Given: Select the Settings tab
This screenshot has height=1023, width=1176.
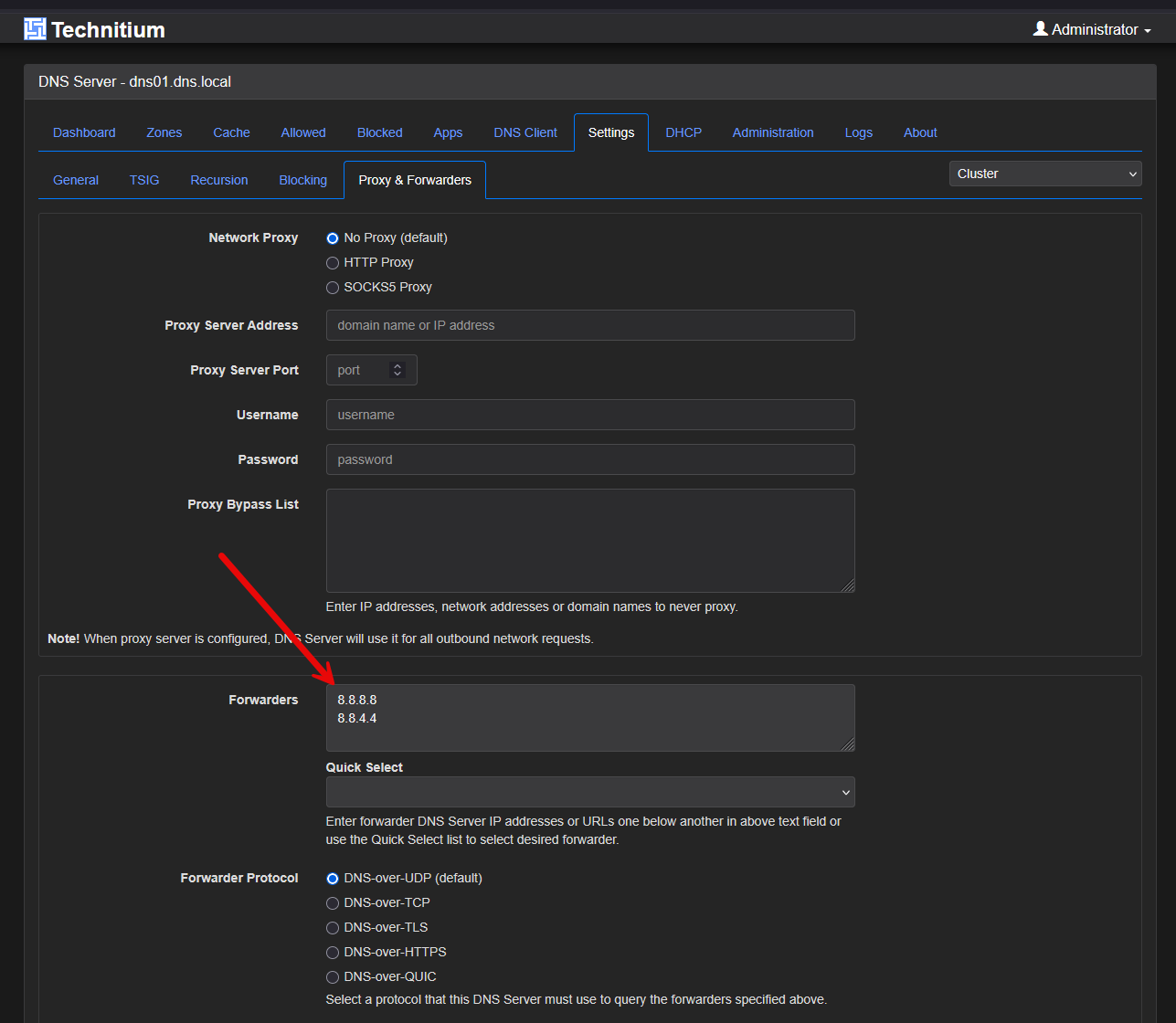Looking at the screenshot, I should pyautogui.click(x=611, y=132).
